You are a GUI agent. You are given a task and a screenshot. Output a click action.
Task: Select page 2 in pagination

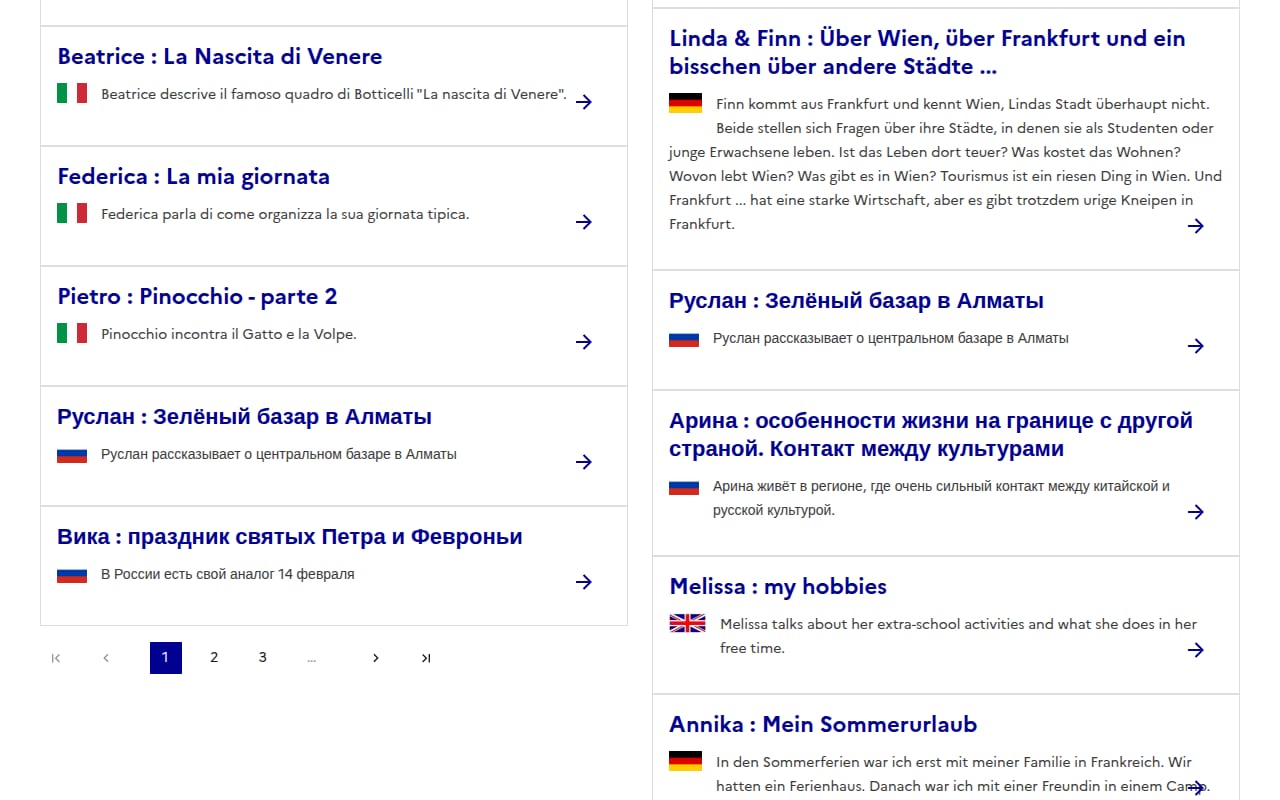214,658
